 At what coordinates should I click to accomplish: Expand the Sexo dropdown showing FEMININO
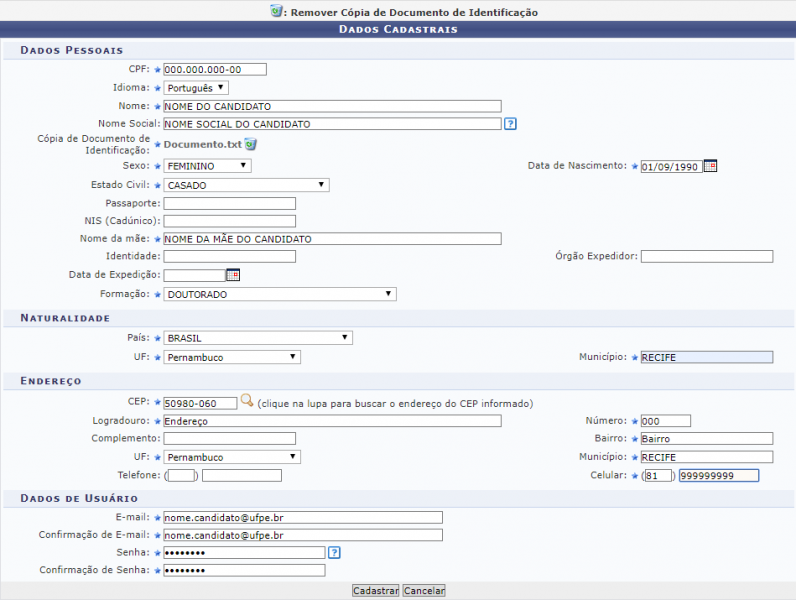click(x=207, y=166)
